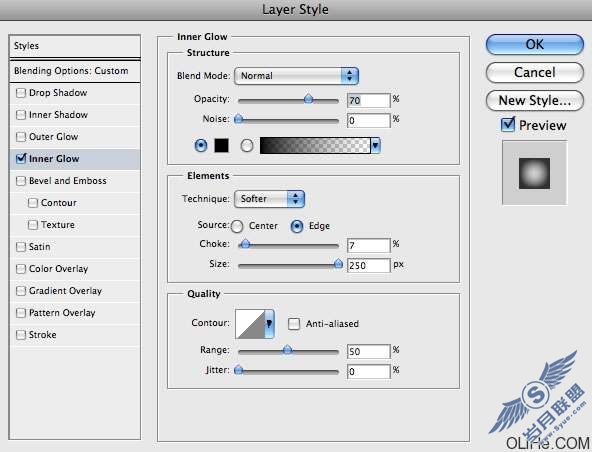Toggle the Preview checkbox
The height and width of the screenshot is (452, 592).
(x=508, y=124)
